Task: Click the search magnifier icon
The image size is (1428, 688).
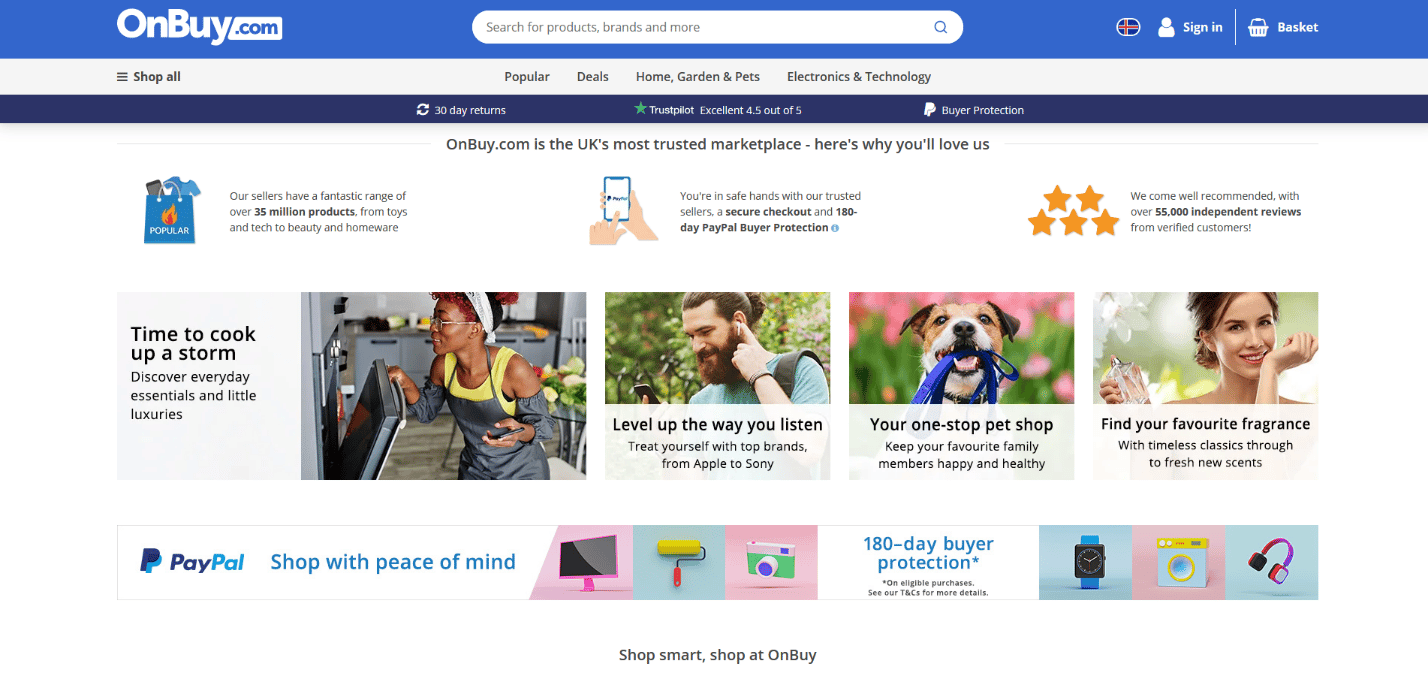Action: point(940,27)
